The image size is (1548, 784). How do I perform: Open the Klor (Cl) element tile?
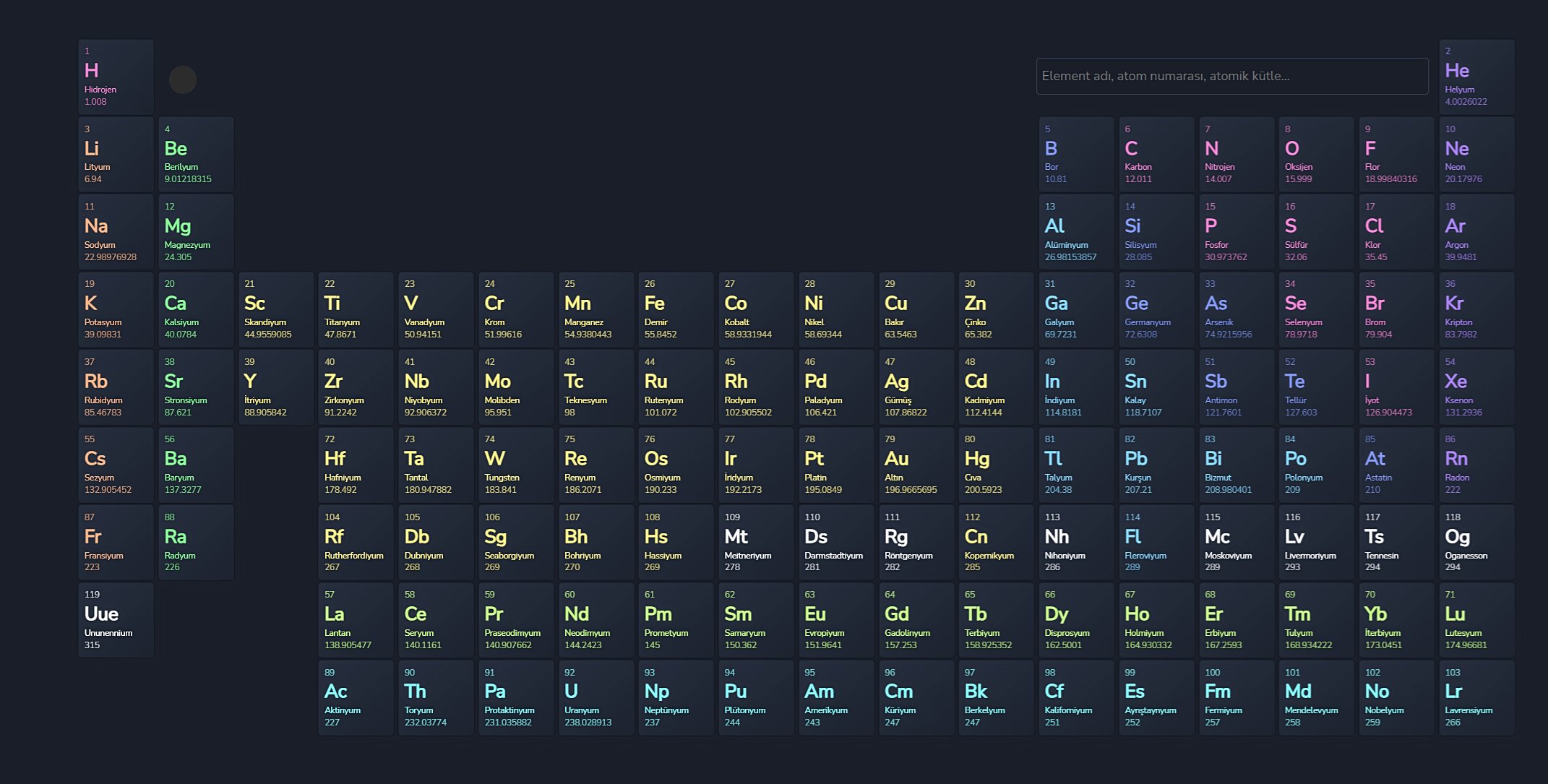point(1396,232)
